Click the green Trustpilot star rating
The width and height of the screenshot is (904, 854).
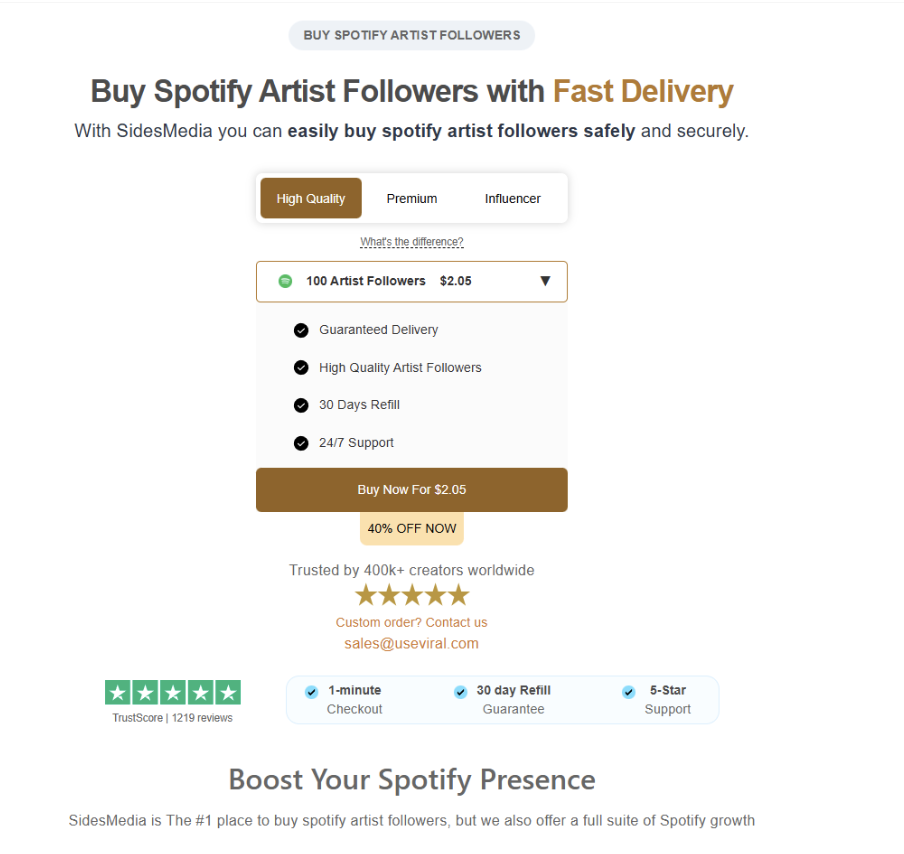pos(173,692)
